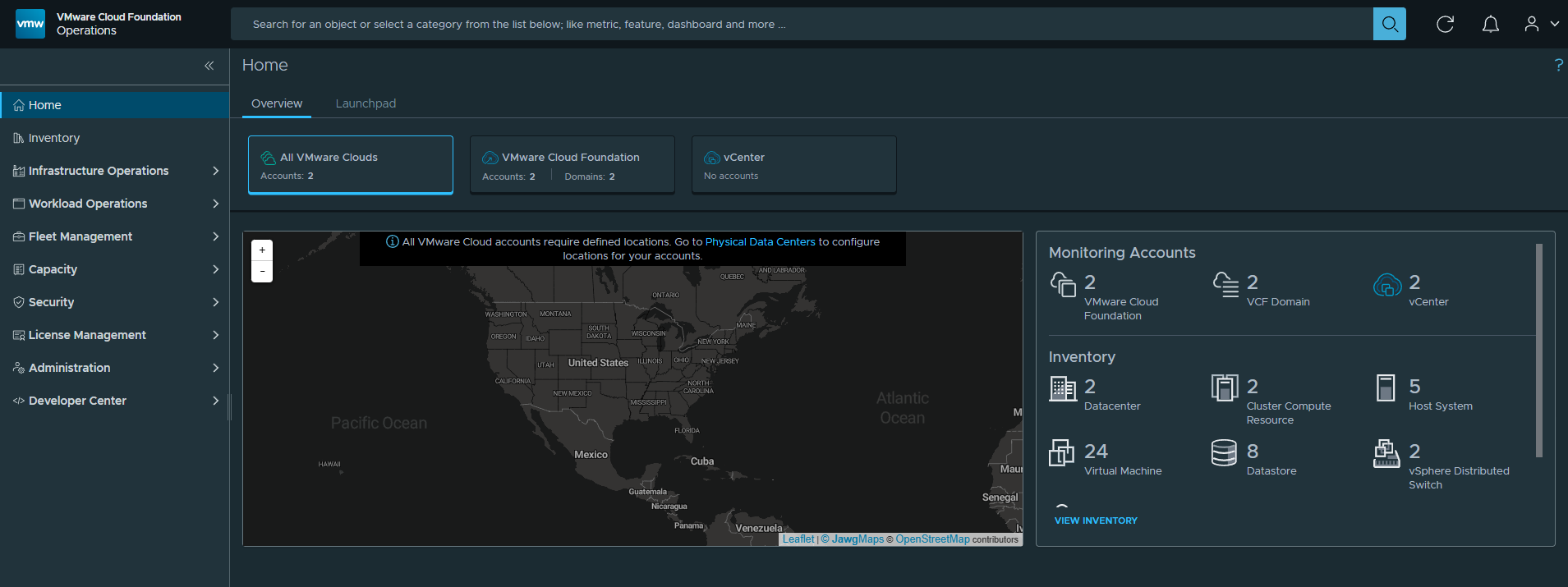Collapse the sidebar with double-chevron icon
Image resolution: width=1568 pixels, height=587 pixels.
click(x=209, y=66)
